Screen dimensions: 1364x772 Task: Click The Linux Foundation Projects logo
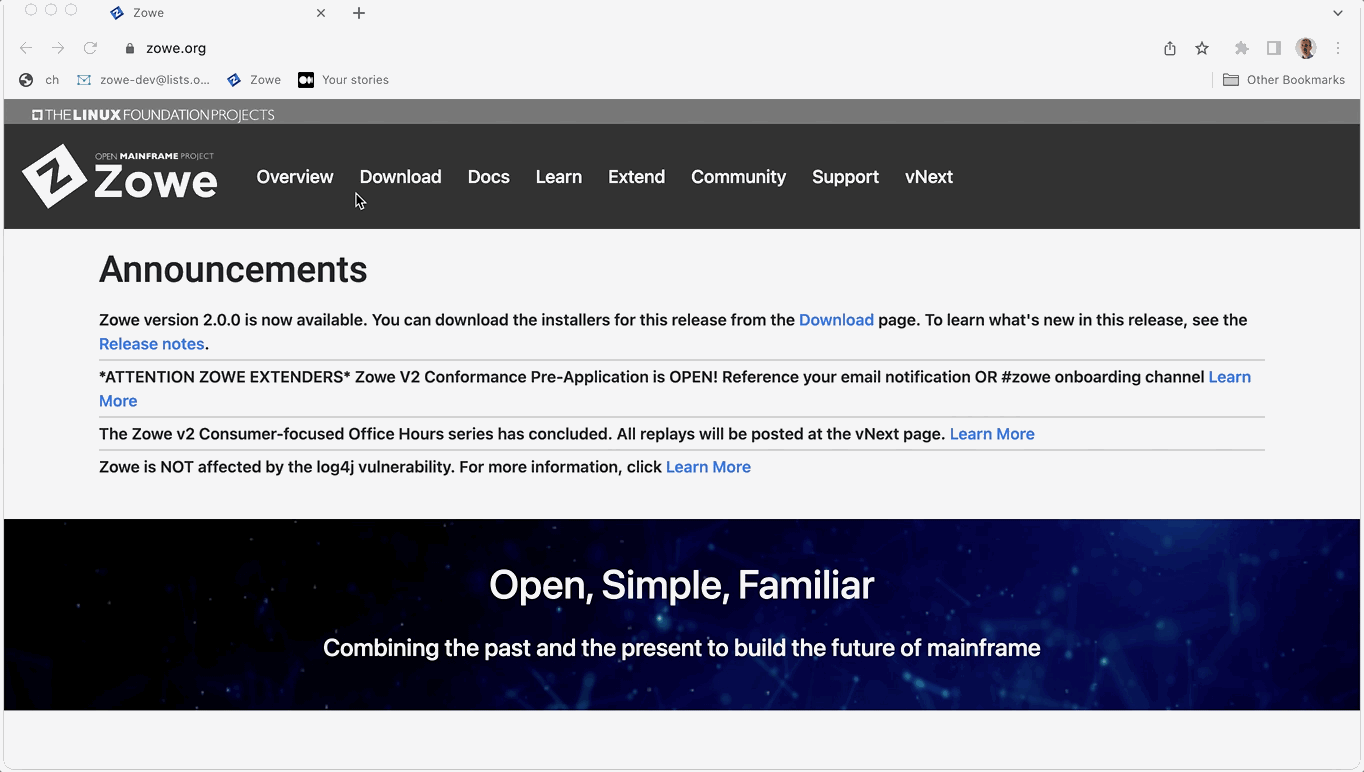(153, 115)
